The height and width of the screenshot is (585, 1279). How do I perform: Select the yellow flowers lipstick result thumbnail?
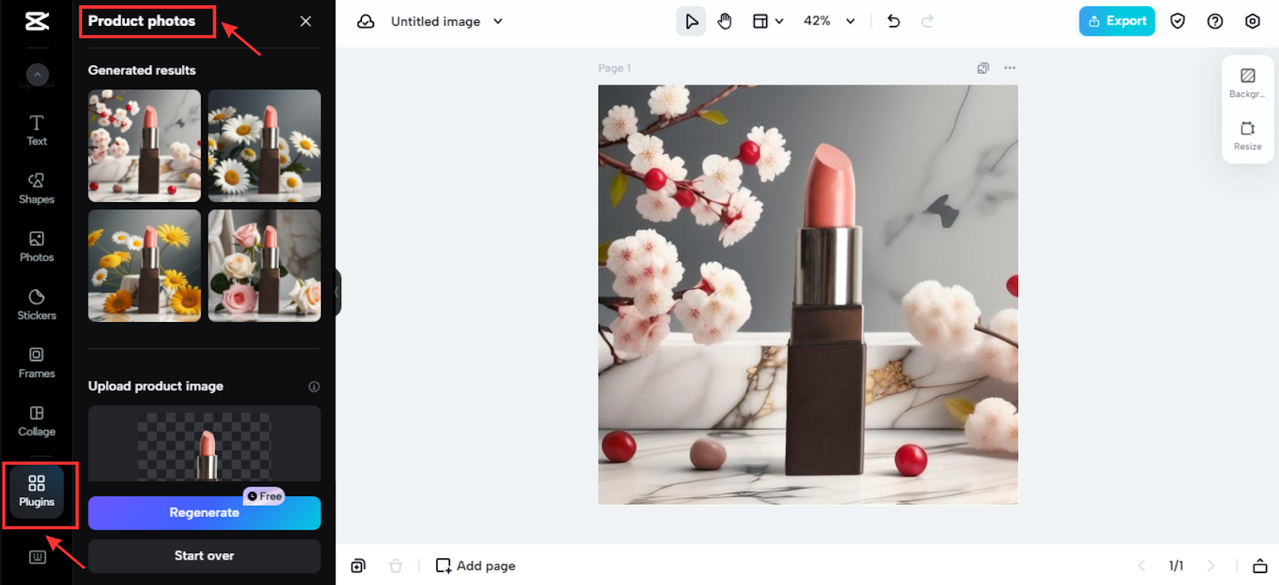point(144,265)
